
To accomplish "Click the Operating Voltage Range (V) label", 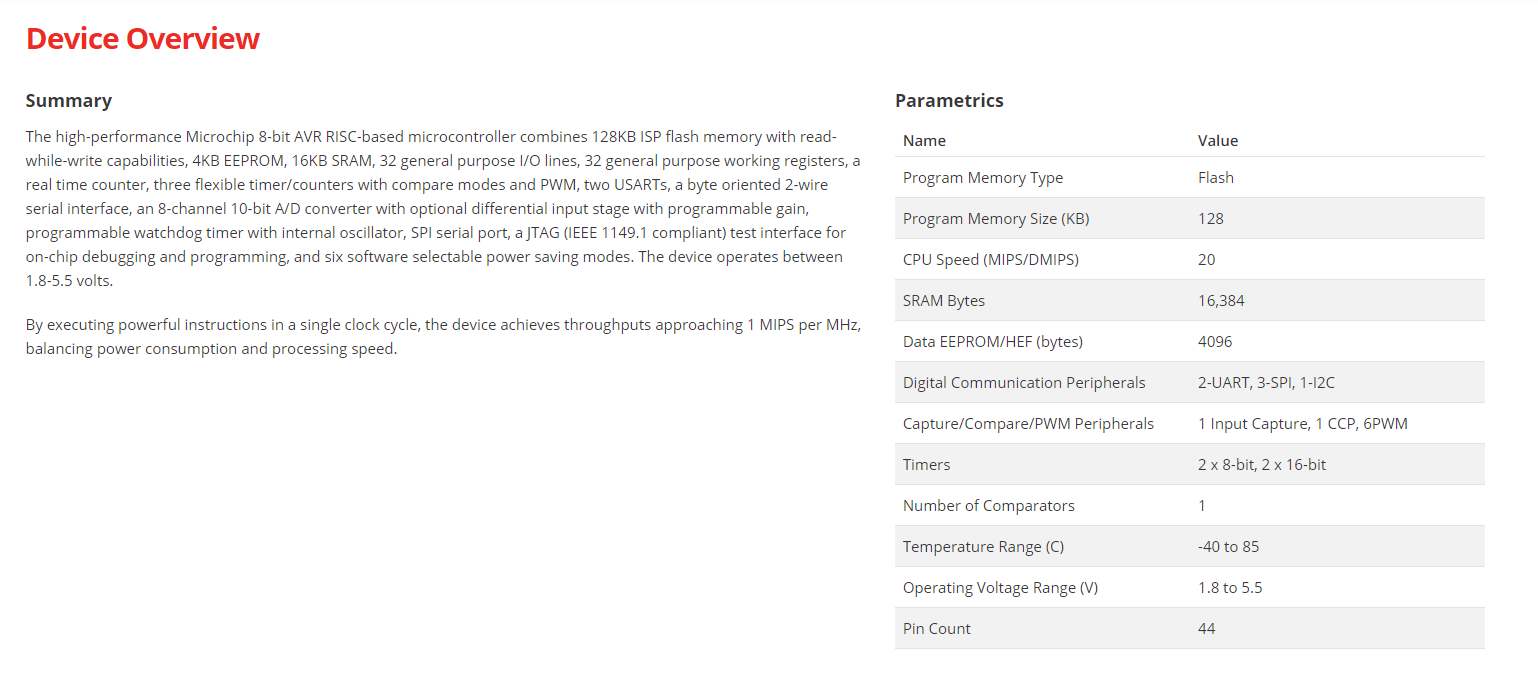I will pyautogui.click(x=1000, y=588).
